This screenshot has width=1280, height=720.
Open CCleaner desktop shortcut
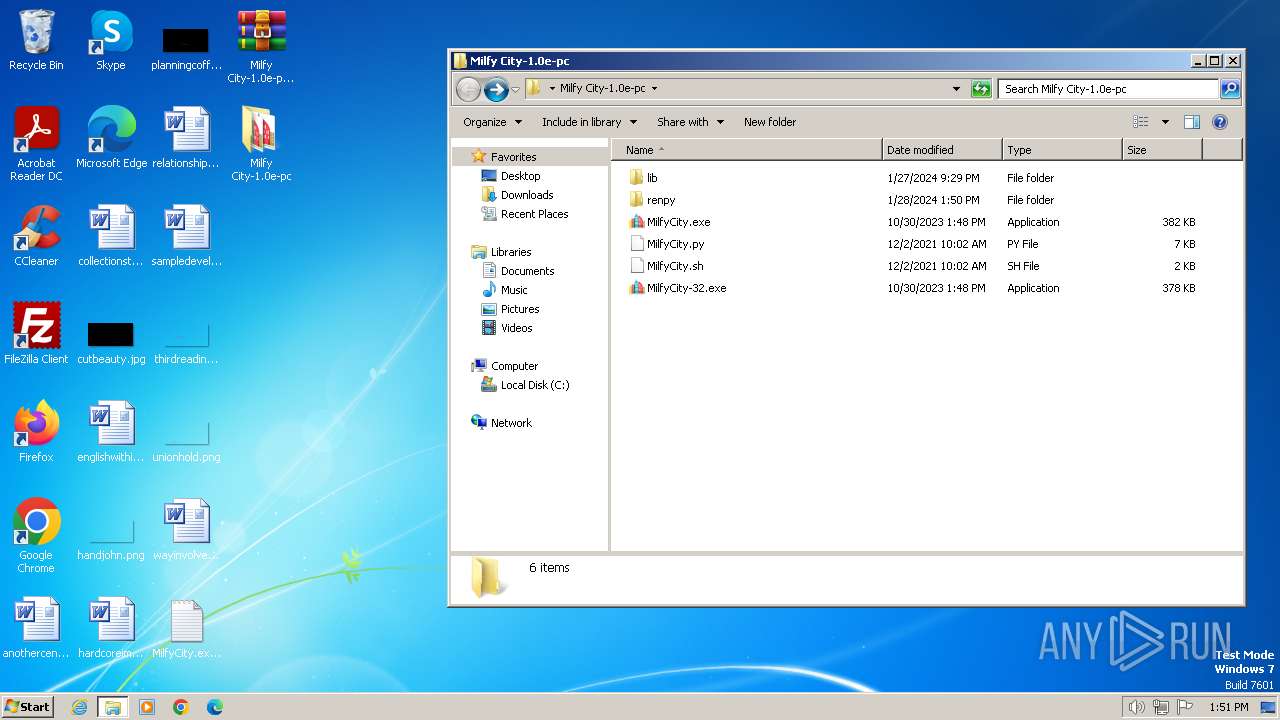(36, 236)
